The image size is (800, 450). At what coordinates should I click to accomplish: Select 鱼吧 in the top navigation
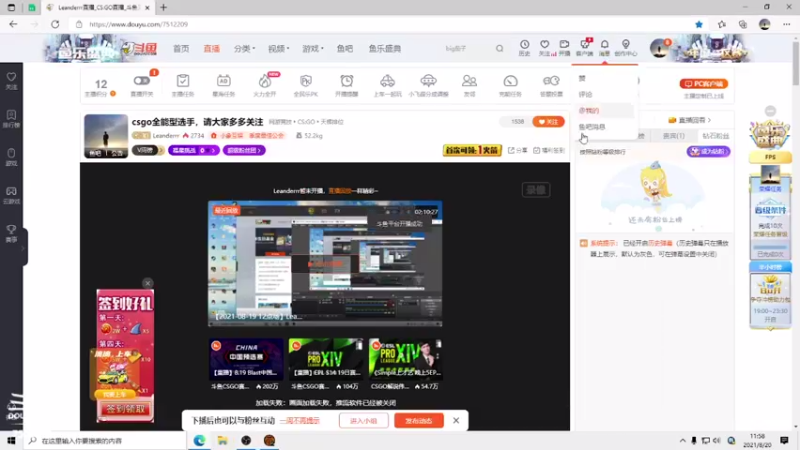pos(345,48)
